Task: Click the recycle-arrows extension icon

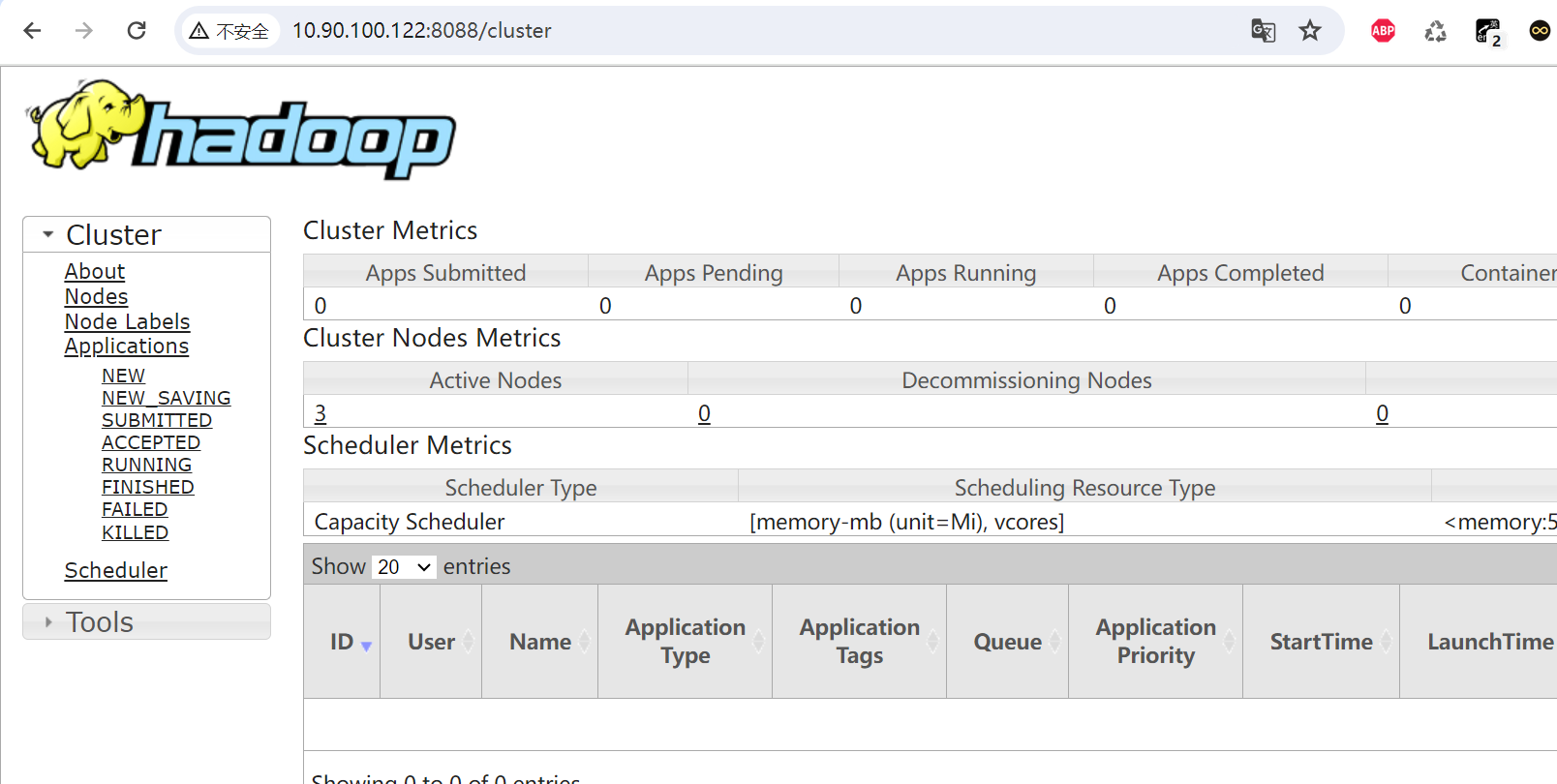Action: 1435,31
